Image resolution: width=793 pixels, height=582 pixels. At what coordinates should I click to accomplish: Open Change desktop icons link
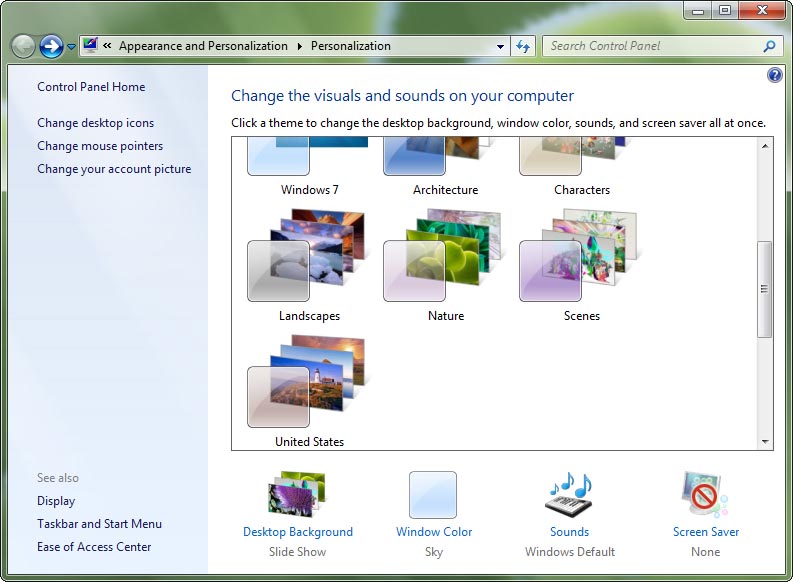[96, 123]
